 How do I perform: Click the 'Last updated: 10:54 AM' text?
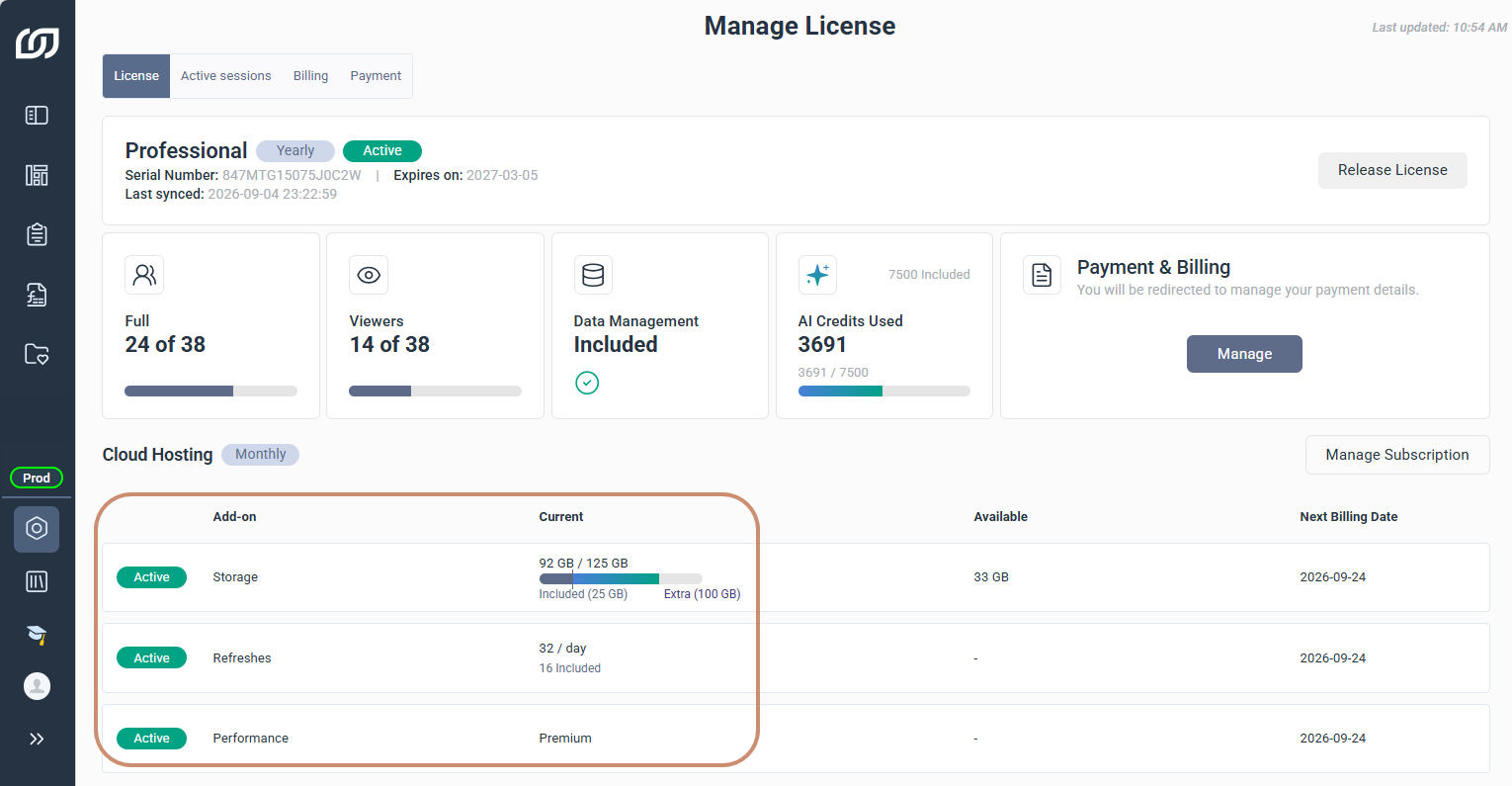point(1440,28)
